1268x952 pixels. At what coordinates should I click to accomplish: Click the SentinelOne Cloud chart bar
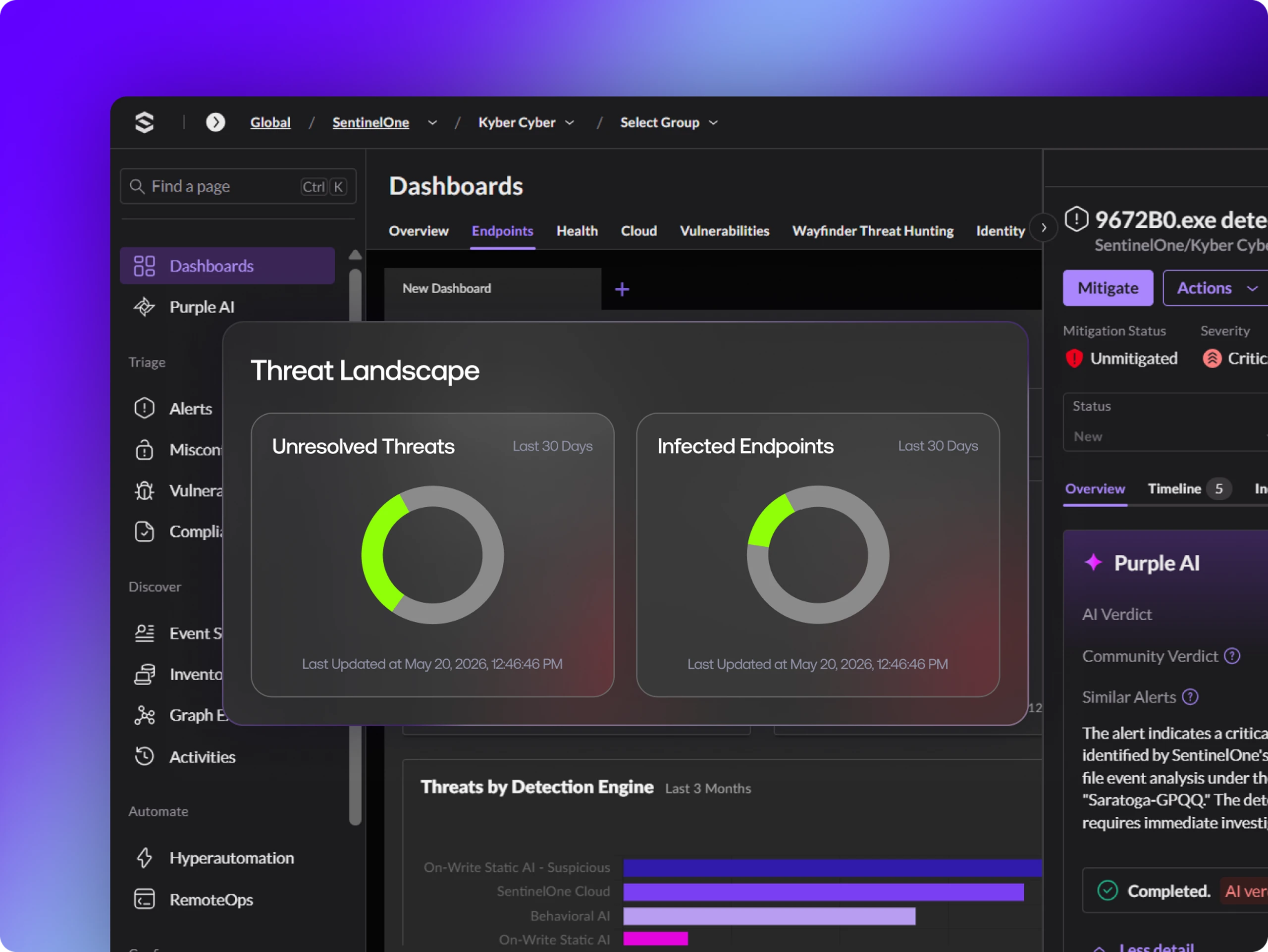pyautogui.click(x=823, y=892)
